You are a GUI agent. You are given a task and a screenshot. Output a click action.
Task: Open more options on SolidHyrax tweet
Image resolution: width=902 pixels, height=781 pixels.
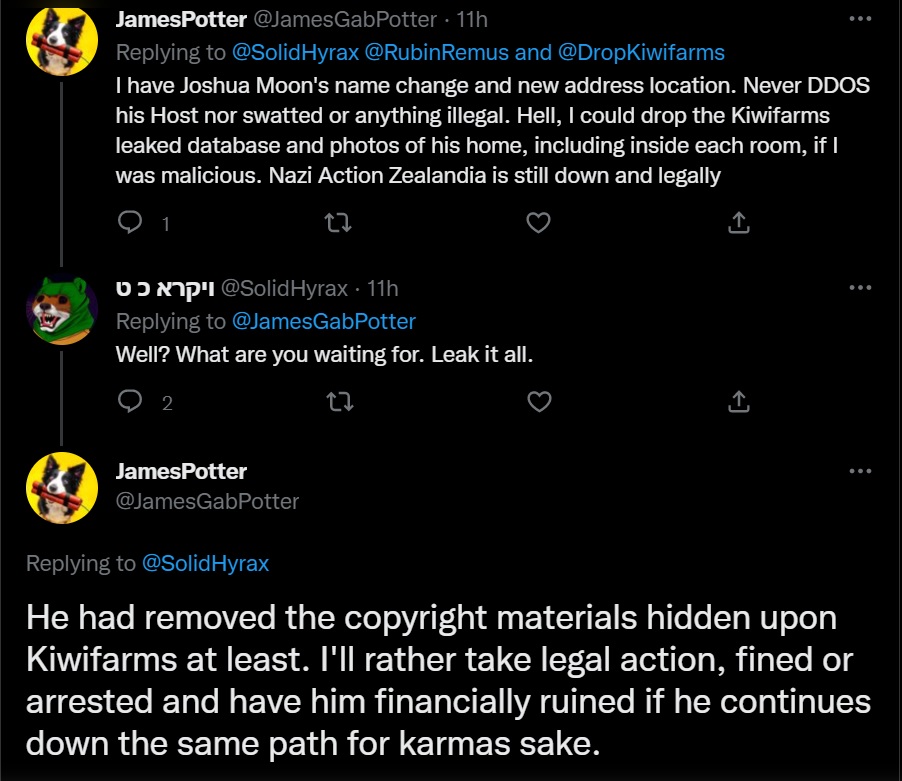click(859, 288)
